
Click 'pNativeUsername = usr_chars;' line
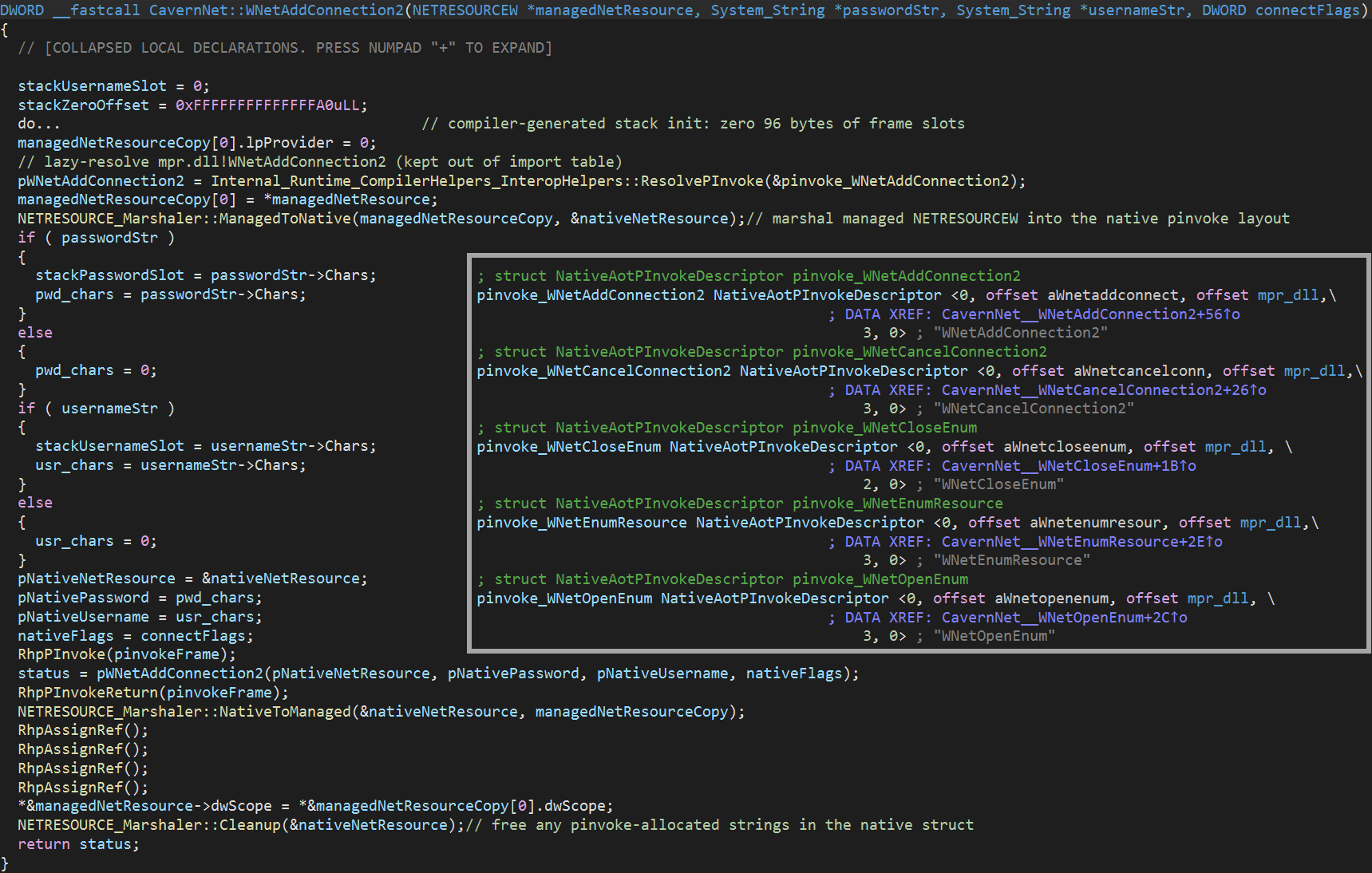pyautogui.click(x=140, y=617)
